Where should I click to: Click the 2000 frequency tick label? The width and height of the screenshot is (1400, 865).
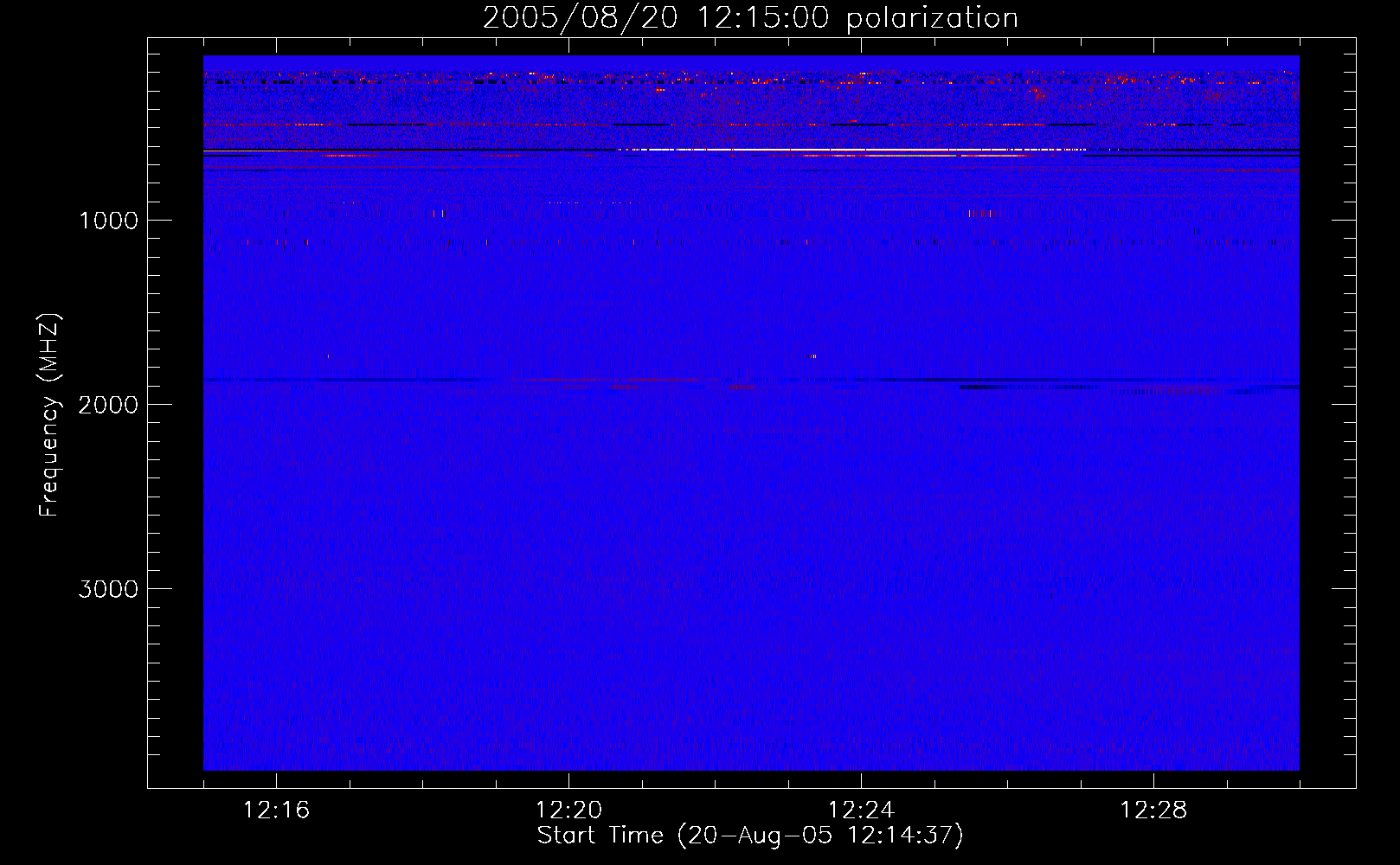click(108, 405)
